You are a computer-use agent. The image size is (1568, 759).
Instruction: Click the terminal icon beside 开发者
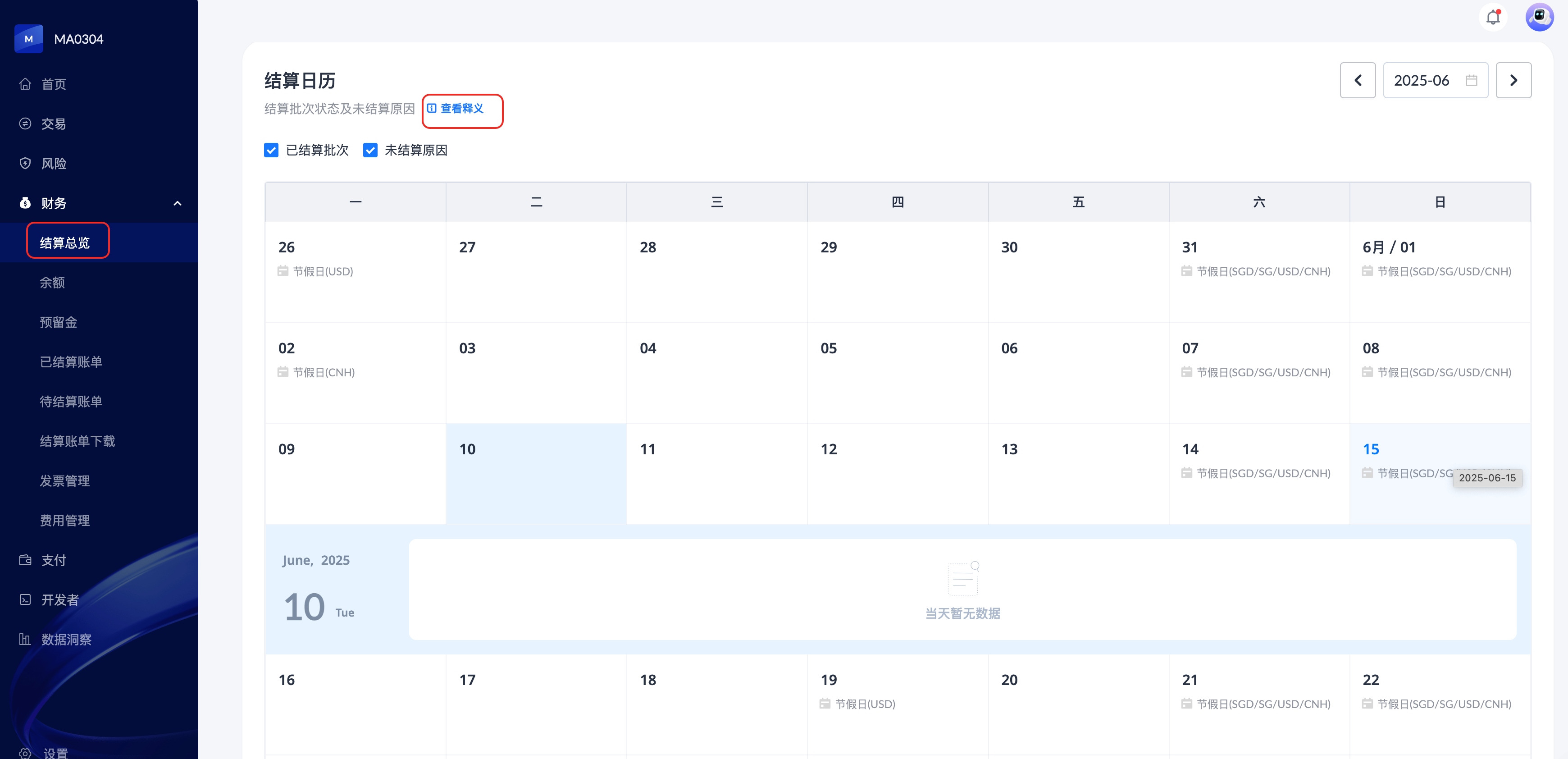[x=25, y=599]
